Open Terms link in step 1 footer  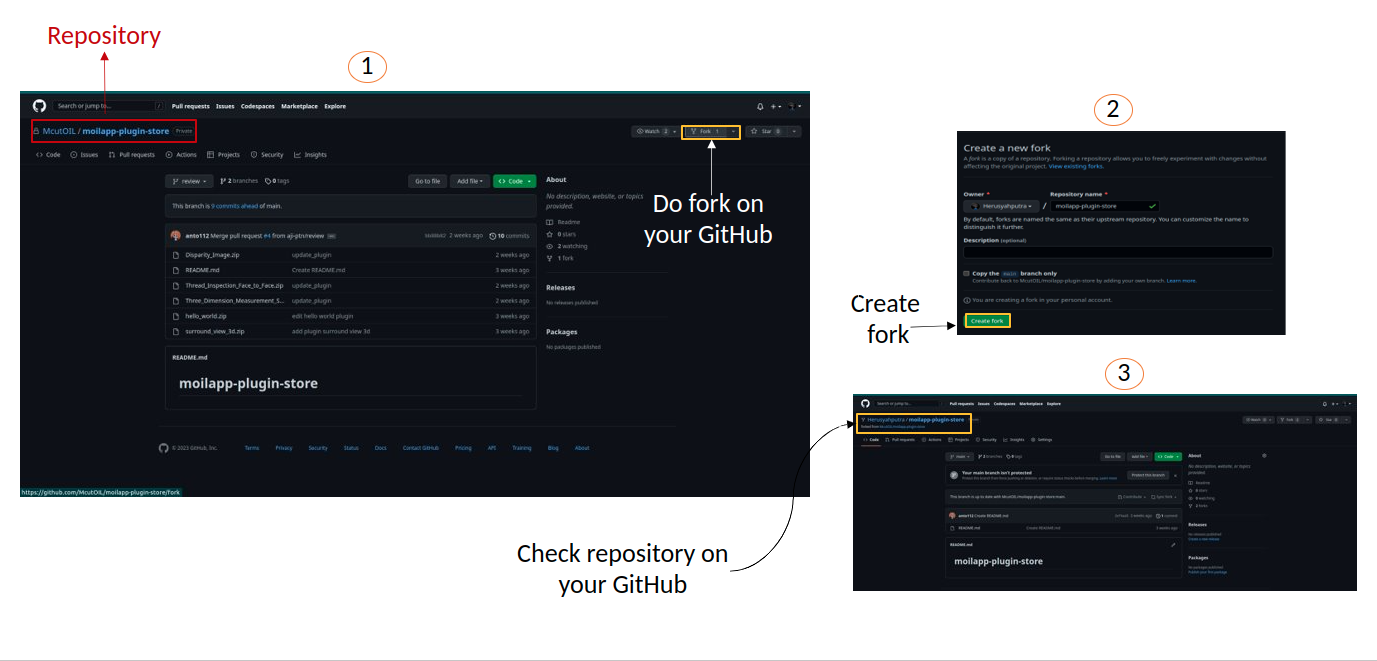[252, 448]
